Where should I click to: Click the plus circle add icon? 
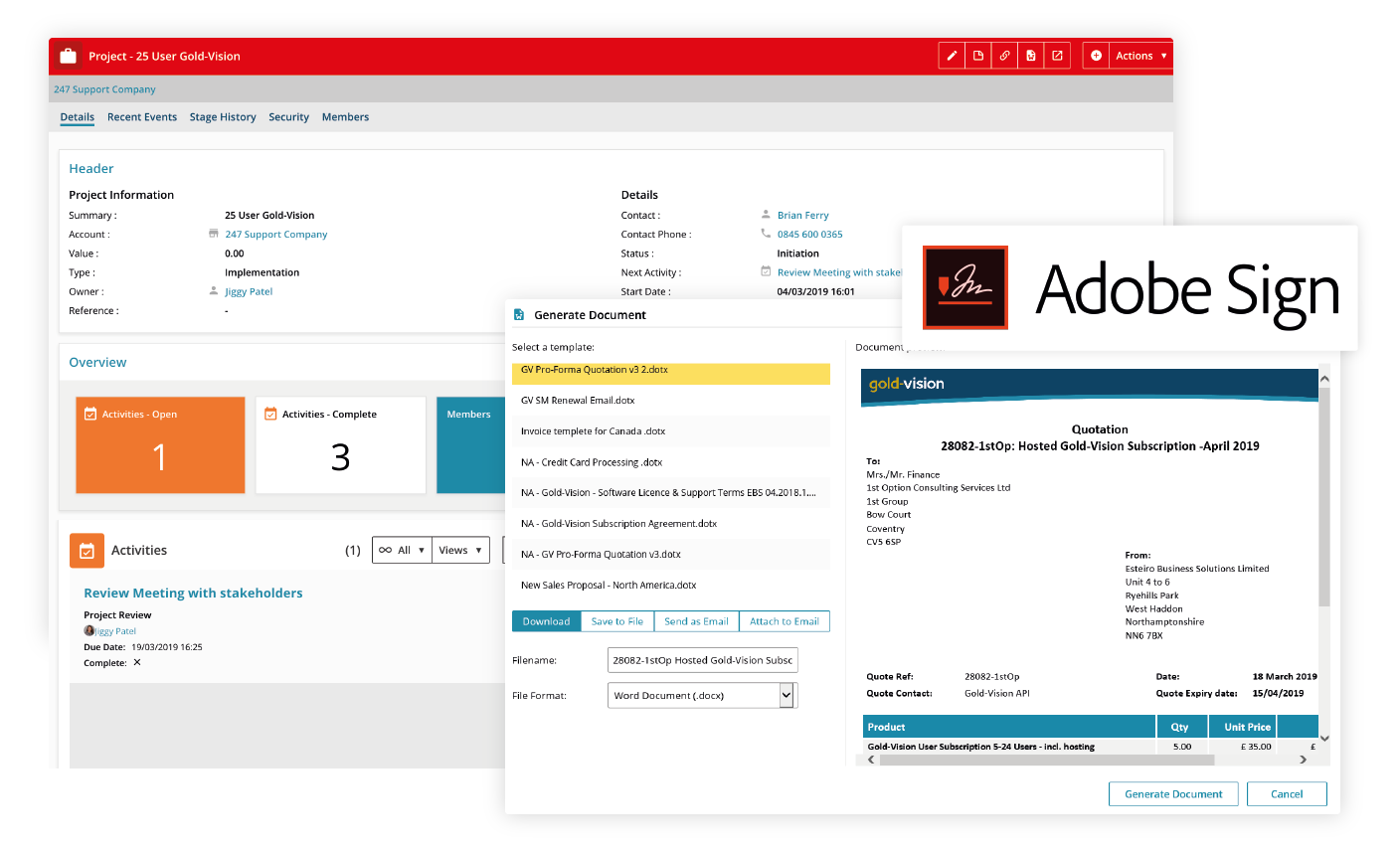(x=1096, y=56)
